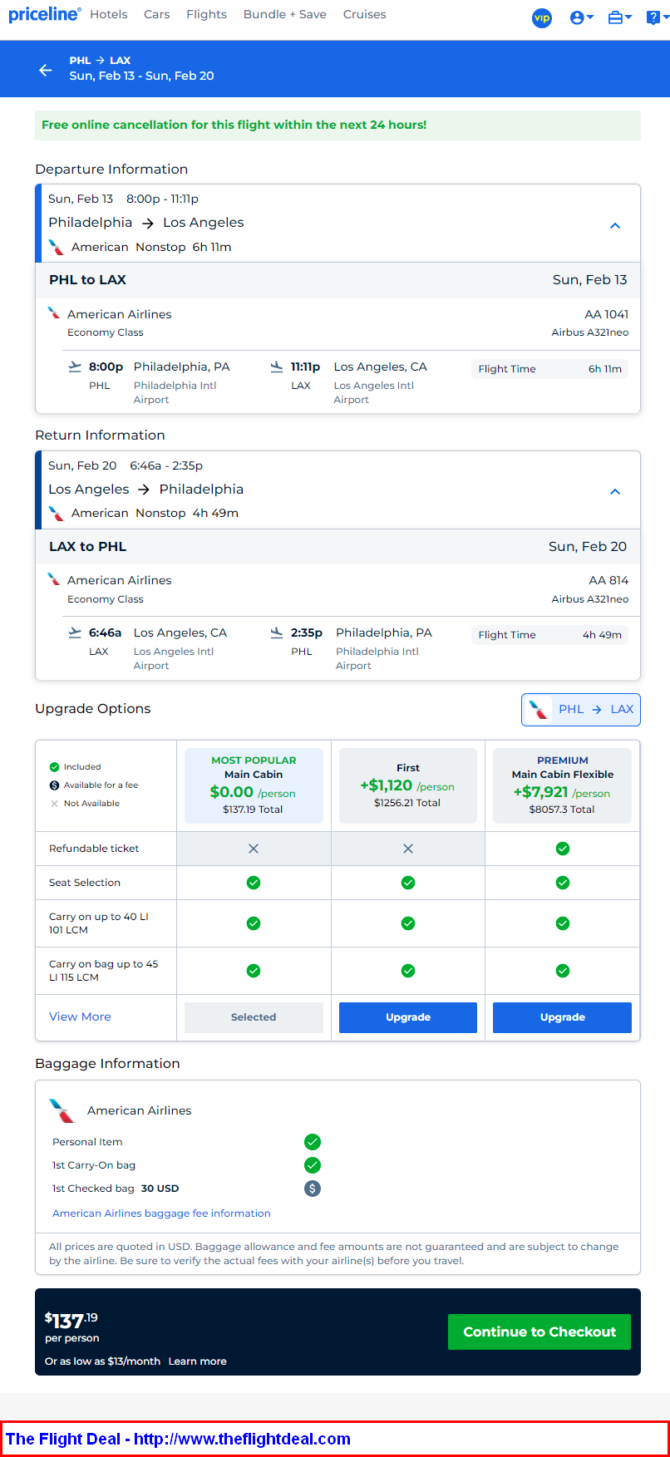Click the Personal Item included checkmark icon

(312, 1142)
